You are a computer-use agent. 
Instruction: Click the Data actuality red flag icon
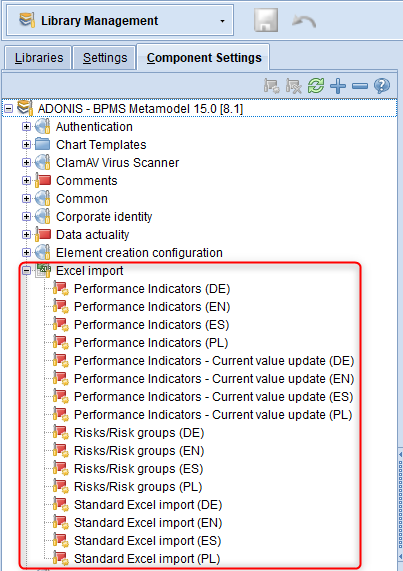coord(43,235)
